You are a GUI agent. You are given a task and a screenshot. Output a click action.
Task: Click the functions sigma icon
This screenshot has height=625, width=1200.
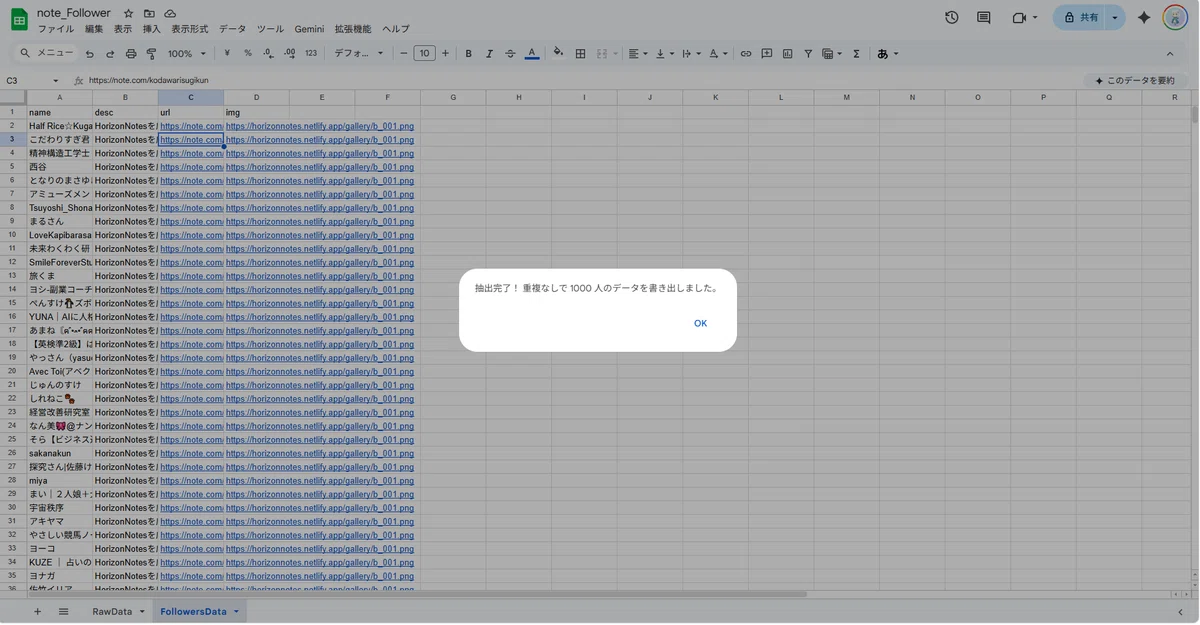[x=856, y=54]
